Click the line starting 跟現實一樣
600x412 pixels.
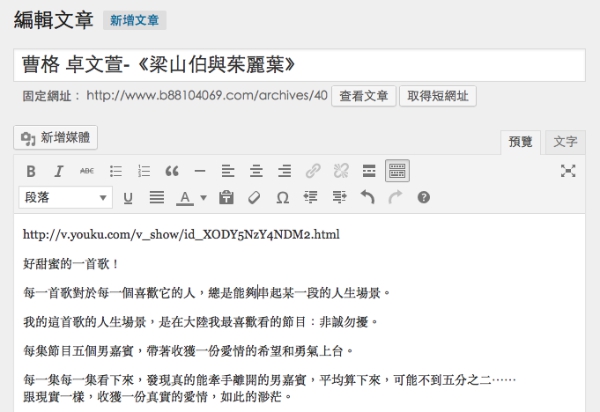click(157, 397)
